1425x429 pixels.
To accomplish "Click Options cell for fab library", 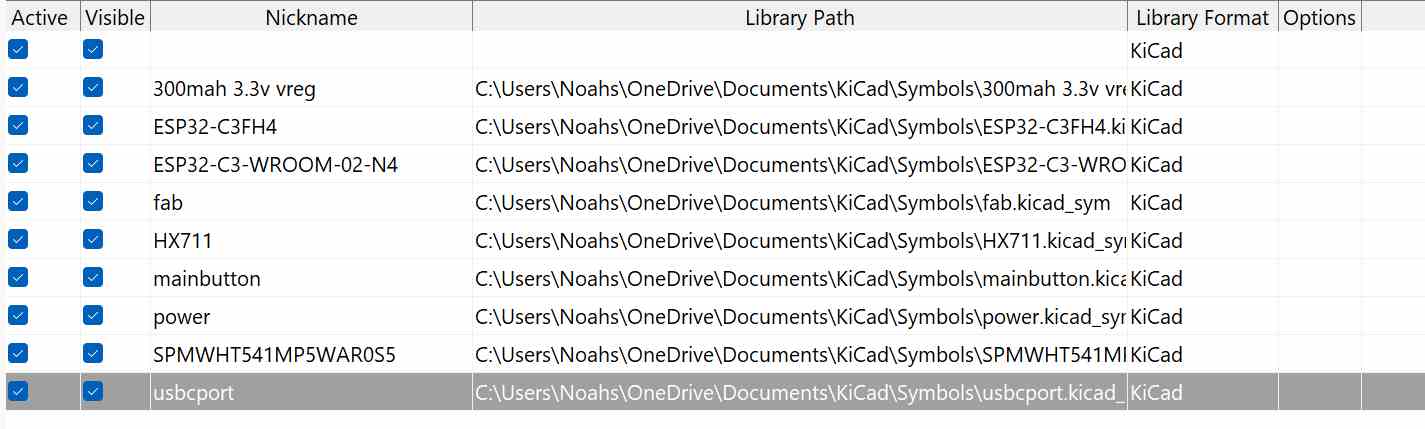I will [1319, 202].
